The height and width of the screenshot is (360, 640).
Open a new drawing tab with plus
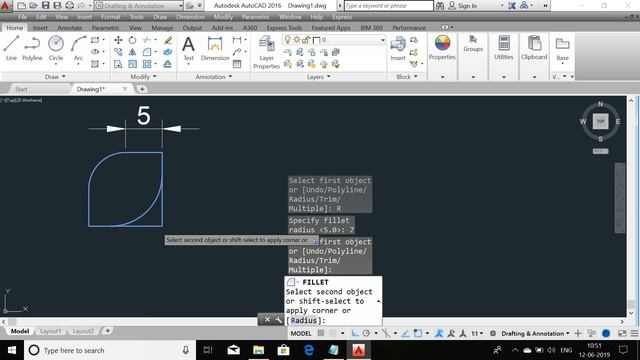[x=142, y=89]
